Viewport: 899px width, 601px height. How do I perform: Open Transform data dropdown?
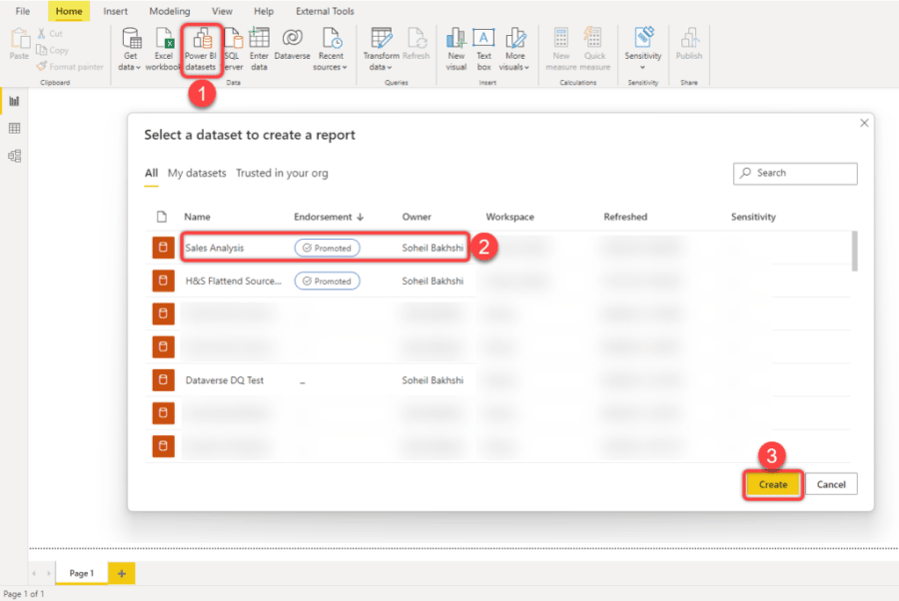[x=381, y=49]
